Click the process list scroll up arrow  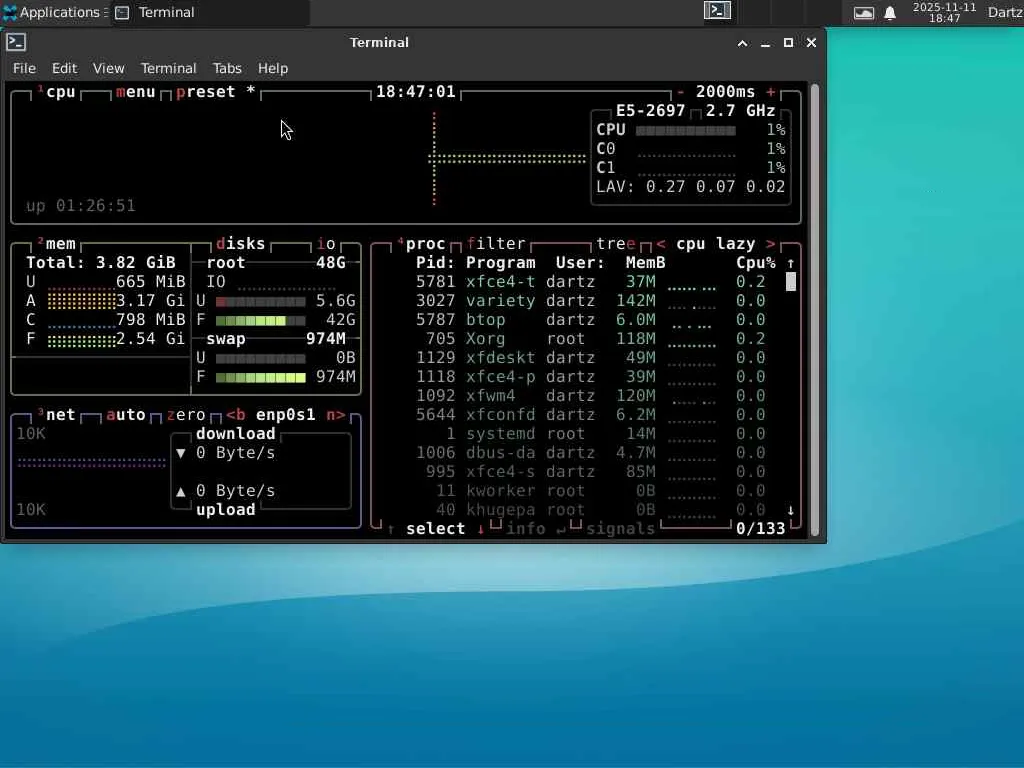[x=791, y=263]
